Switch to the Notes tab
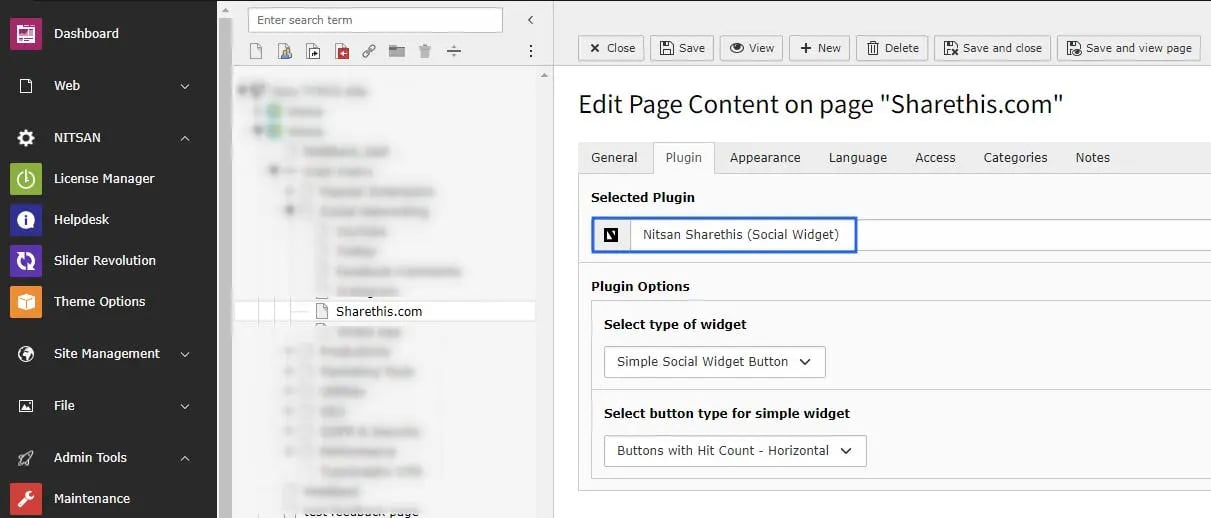This screenshot has width=1211, height=518. (1092, 158)
